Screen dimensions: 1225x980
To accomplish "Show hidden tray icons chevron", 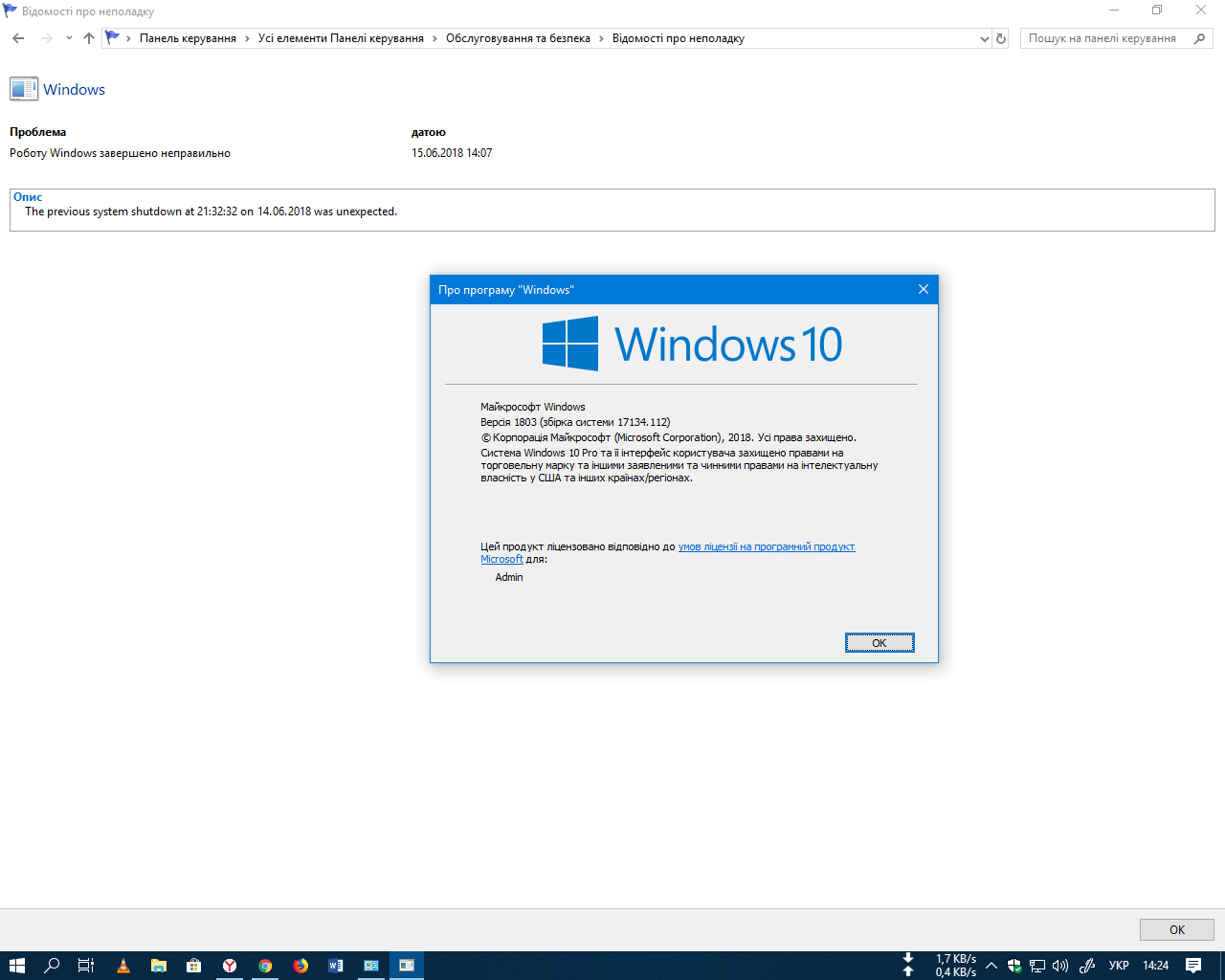I will (x=991, y=966).
